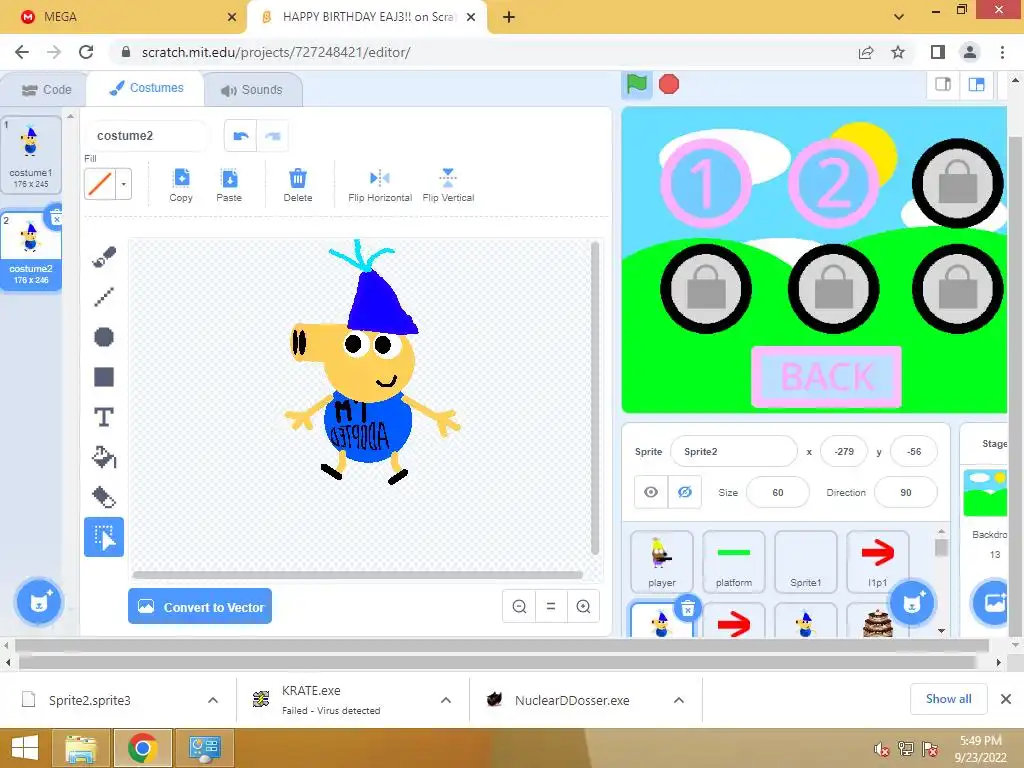Click the sprite Direction field
Image resolution: width=1024 pixels, height=768 pixels.
(905, 492)
